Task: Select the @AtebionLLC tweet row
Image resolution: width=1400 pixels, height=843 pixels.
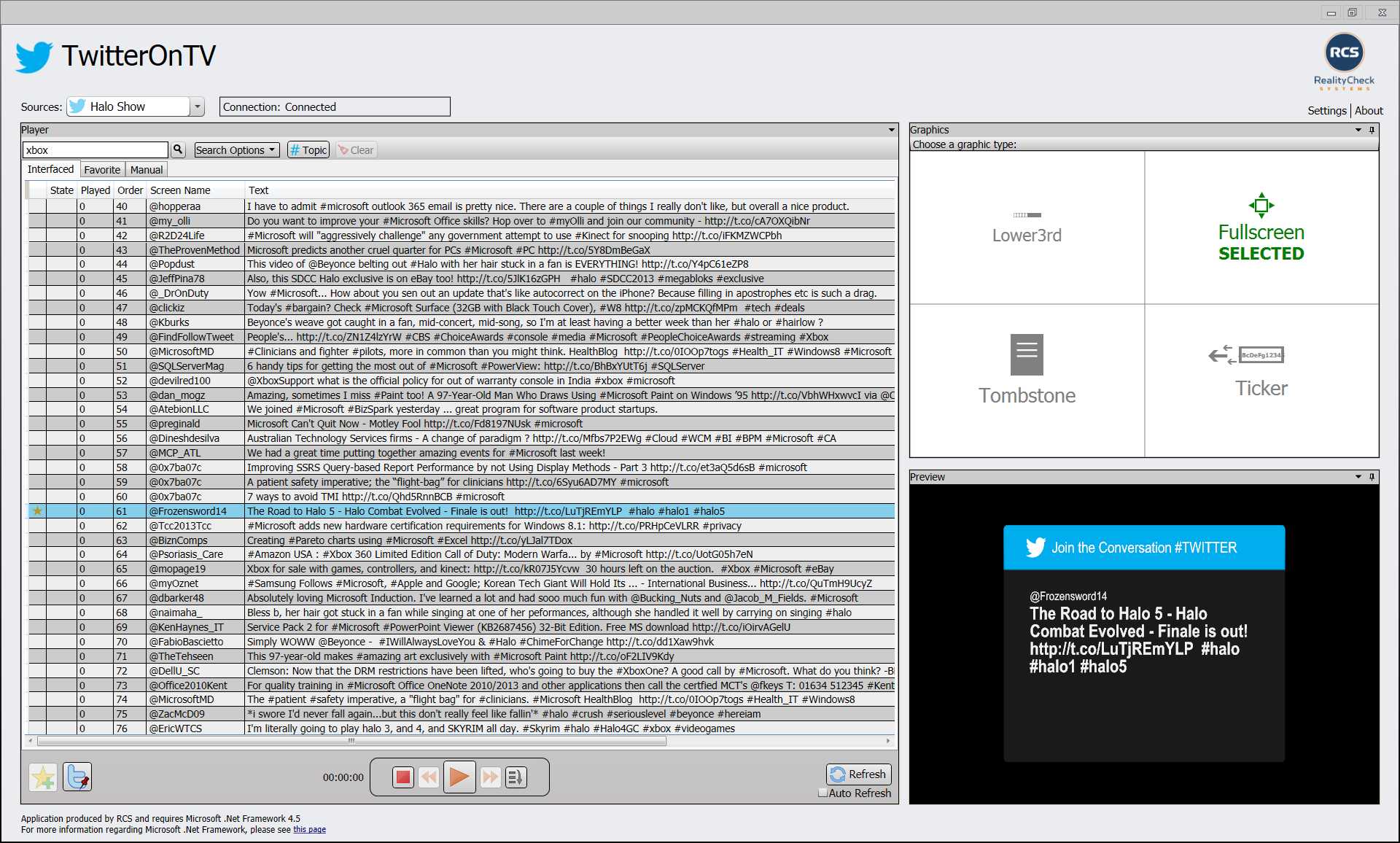Action: [461, 409]
